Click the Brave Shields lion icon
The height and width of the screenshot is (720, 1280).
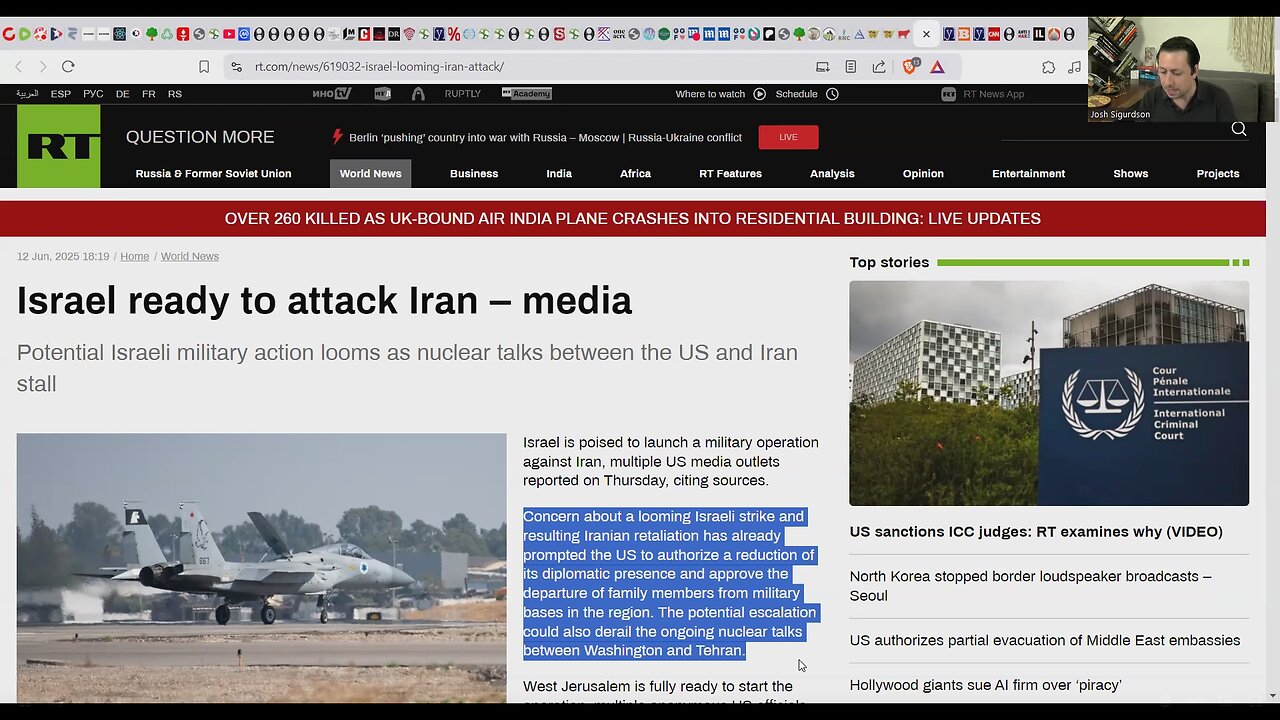tap(910, 67)
